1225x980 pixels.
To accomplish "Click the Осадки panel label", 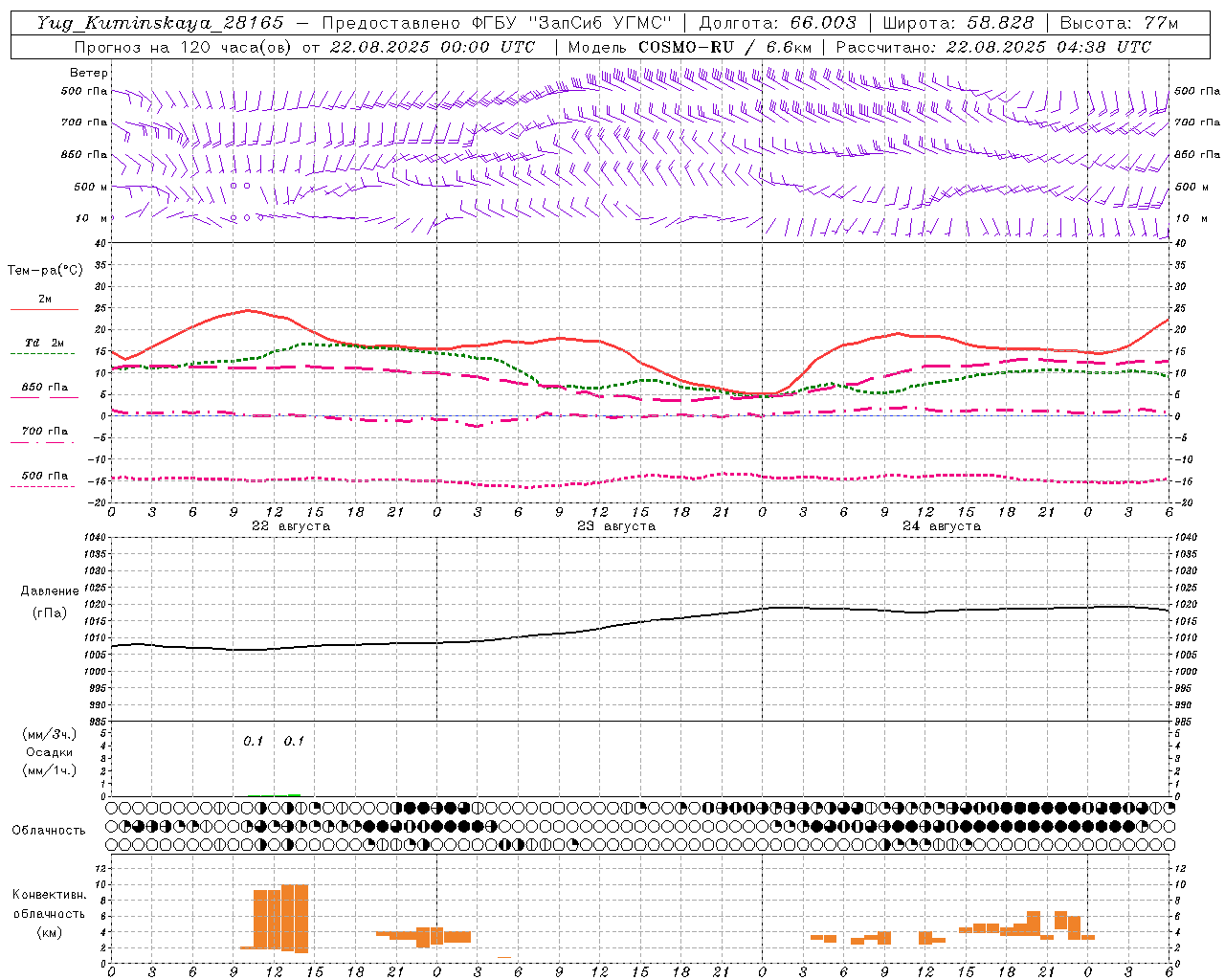I will pyautogui.click(x=50, y=752).
